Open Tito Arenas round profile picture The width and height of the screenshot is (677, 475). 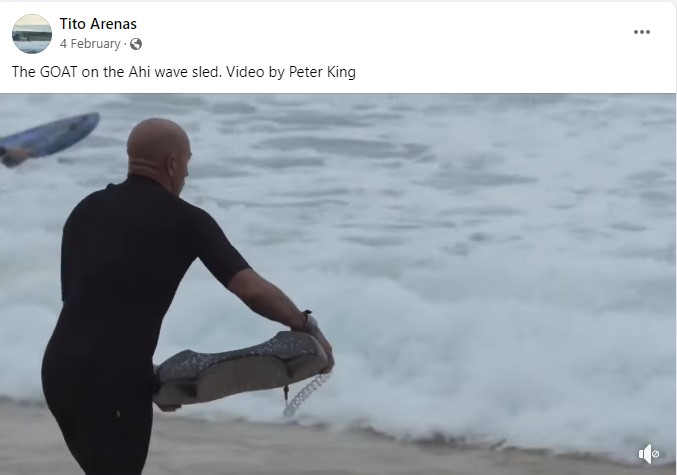tap(32, 34)
